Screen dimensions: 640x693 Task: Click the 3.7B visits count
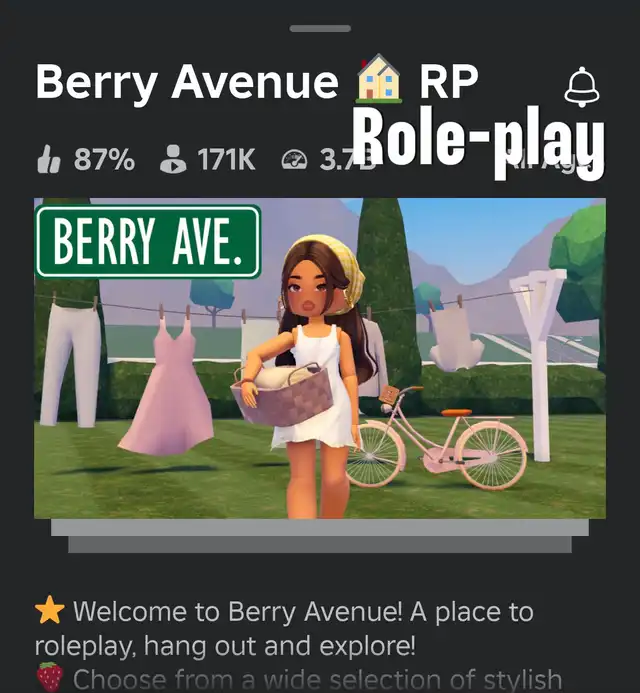340,160
